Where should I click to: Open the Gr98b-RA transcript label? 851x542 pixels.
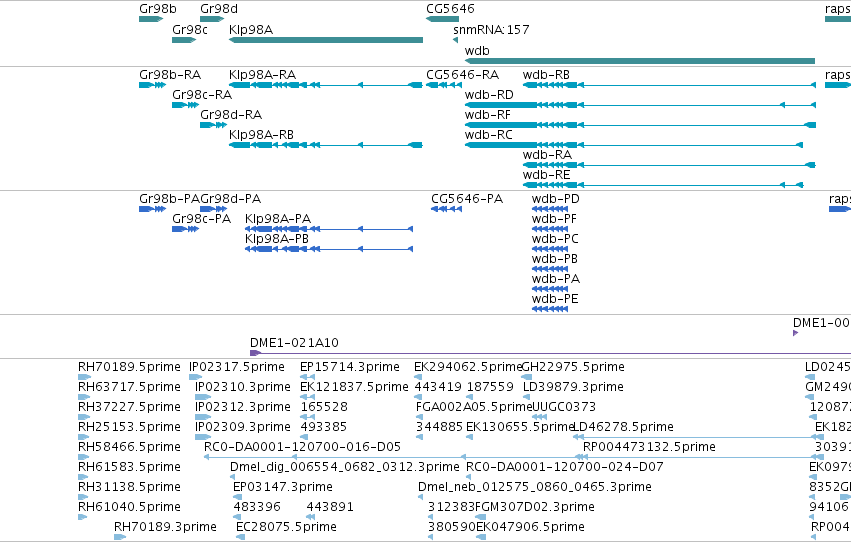(170, 74)
